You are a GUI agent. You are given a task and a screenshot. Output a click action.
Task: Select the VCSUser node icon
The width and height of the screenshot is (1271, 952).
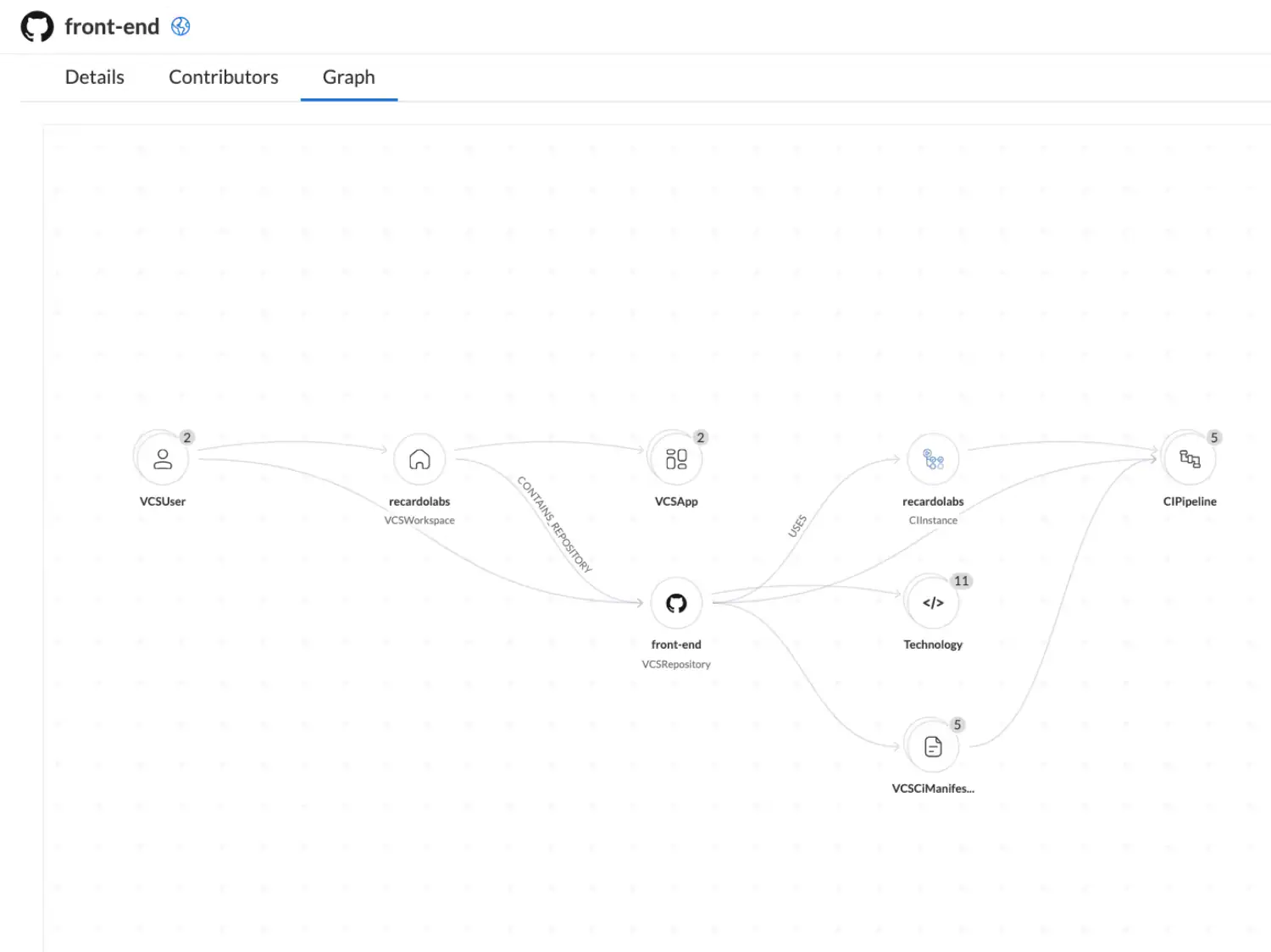point(163,459)
